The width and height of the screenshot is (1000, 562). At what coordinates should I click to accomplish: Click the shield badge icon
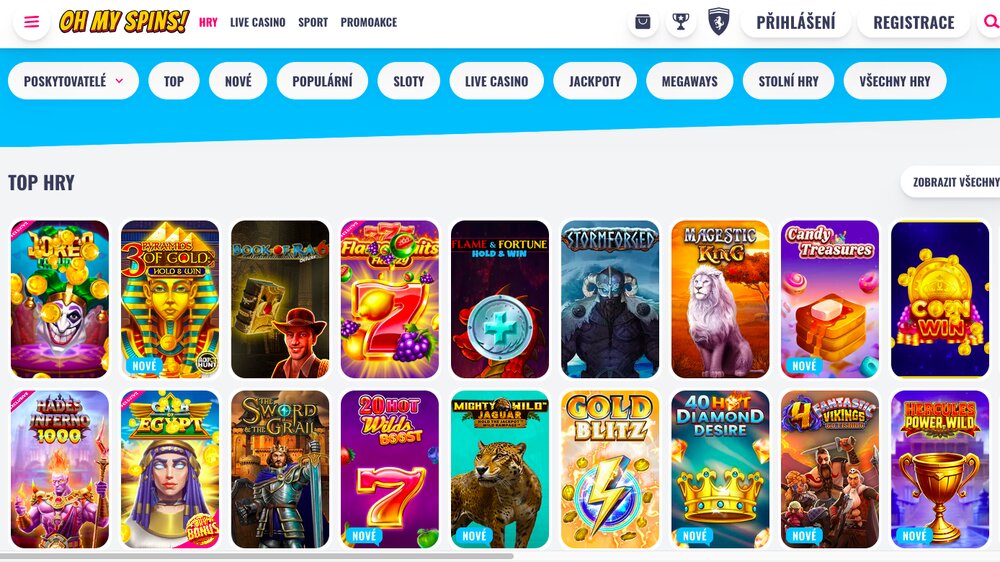click(719, 22)
